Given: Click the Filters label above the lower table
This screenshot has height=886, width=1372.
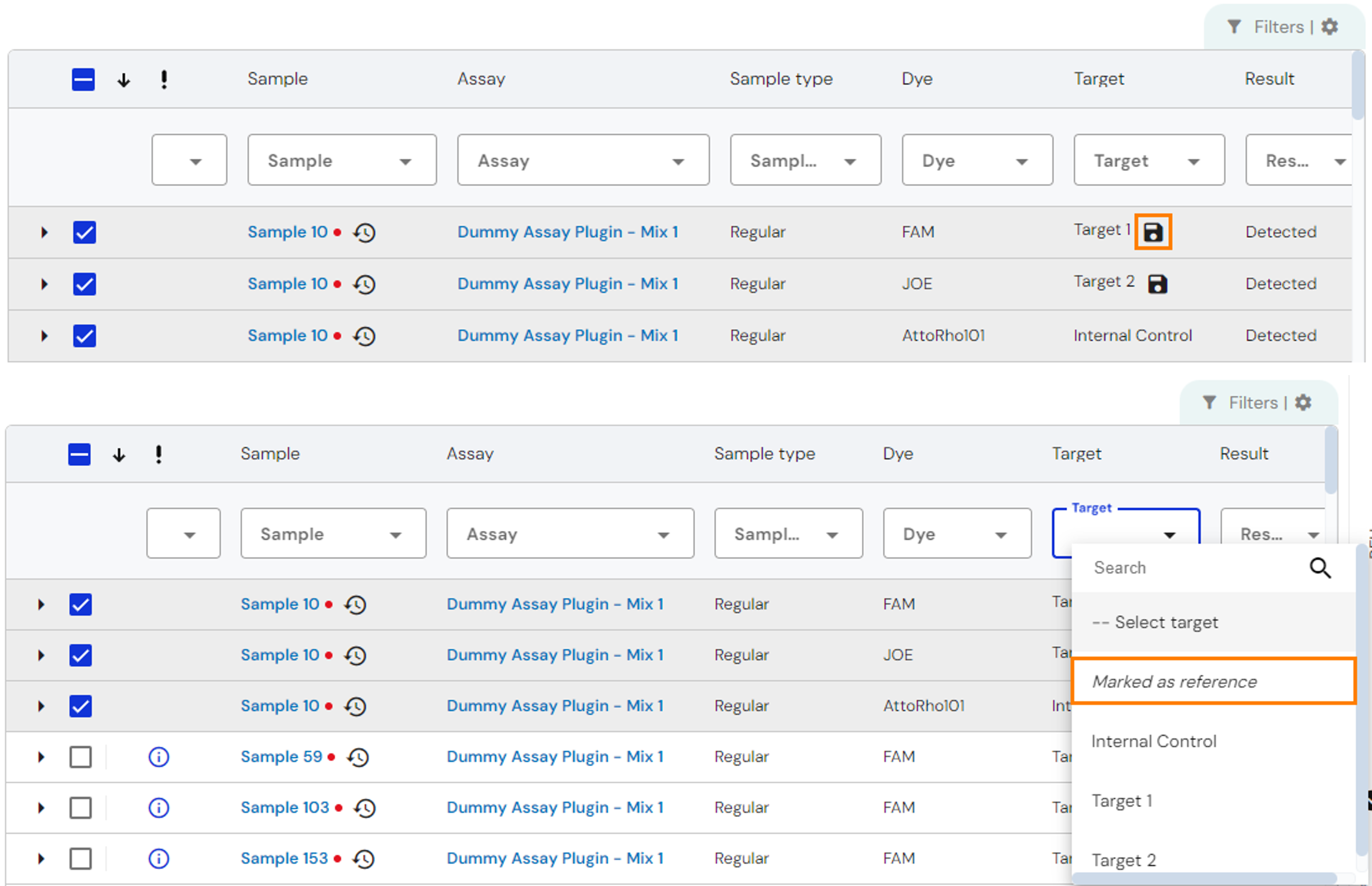Looking at the screenshot, I should tap(1253, 403).
